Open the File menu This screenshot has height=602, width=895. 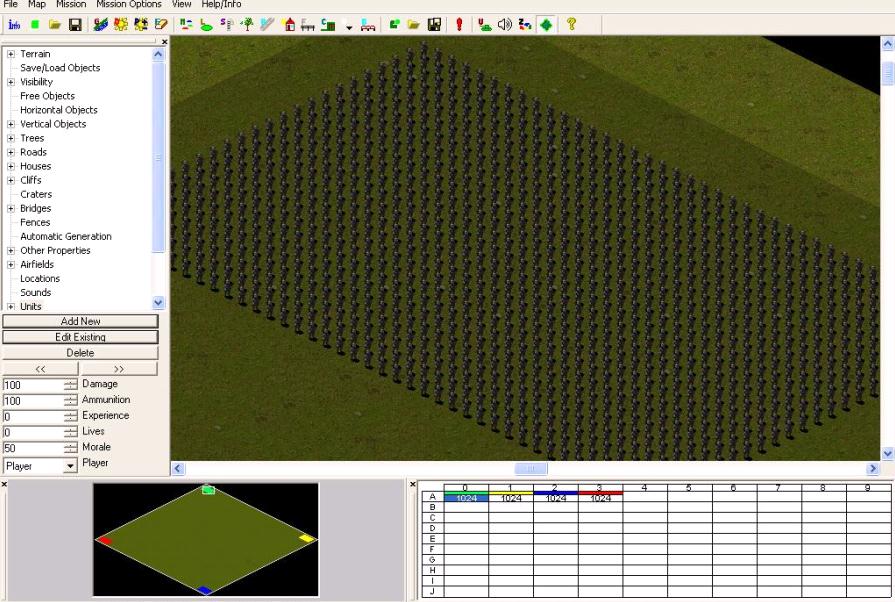10,4
